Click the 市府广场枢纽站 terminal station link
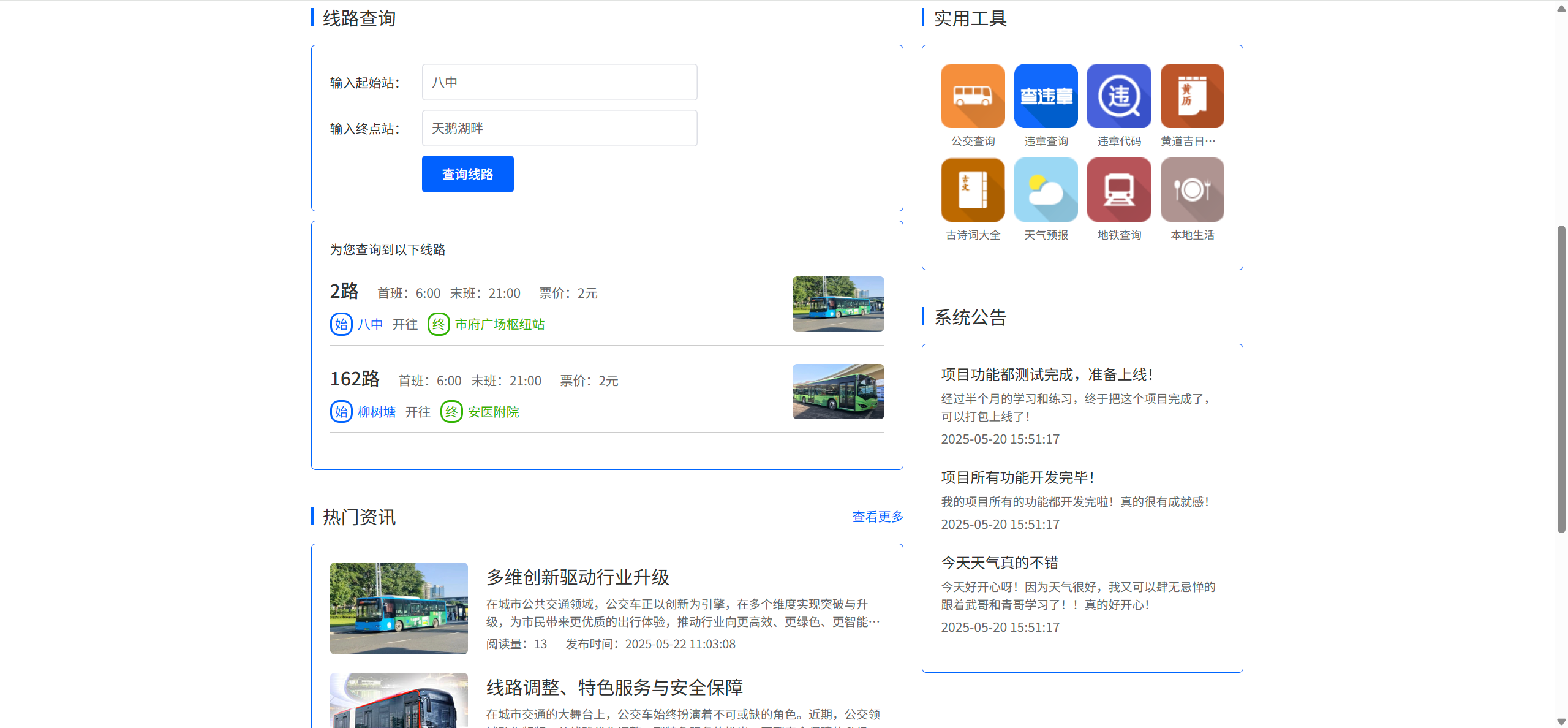Screen dimensions: 1568x728 499,324
